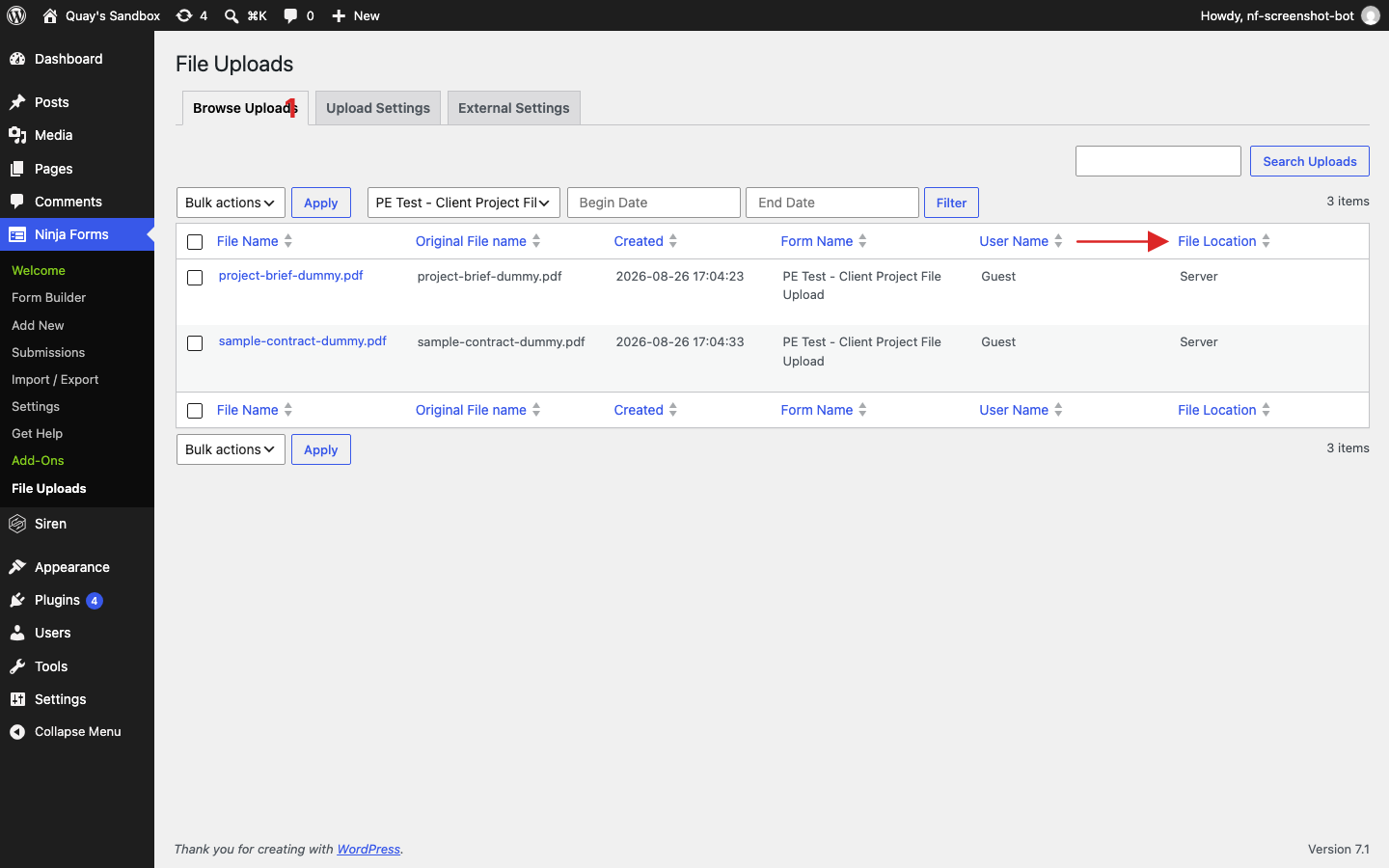Click the Filter button
The width and height of the screenshot is (1389, 868).
coord(951,203)
